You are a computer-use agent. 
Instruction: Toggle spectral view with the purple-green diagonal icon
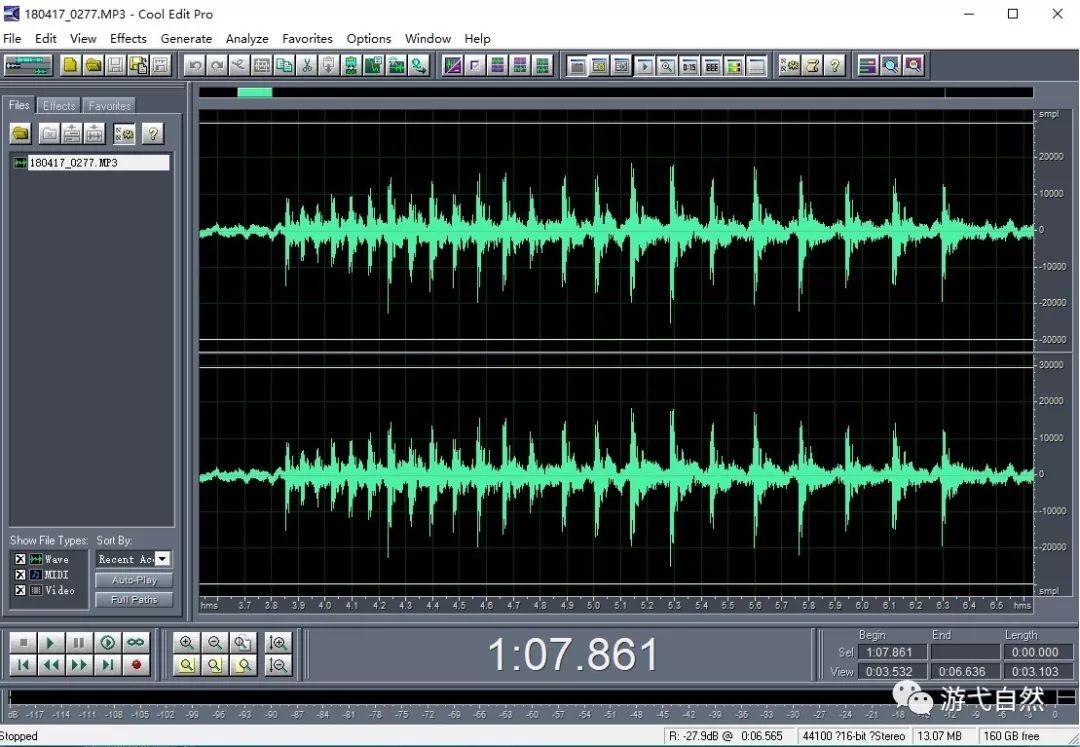[x=453, y=65]
